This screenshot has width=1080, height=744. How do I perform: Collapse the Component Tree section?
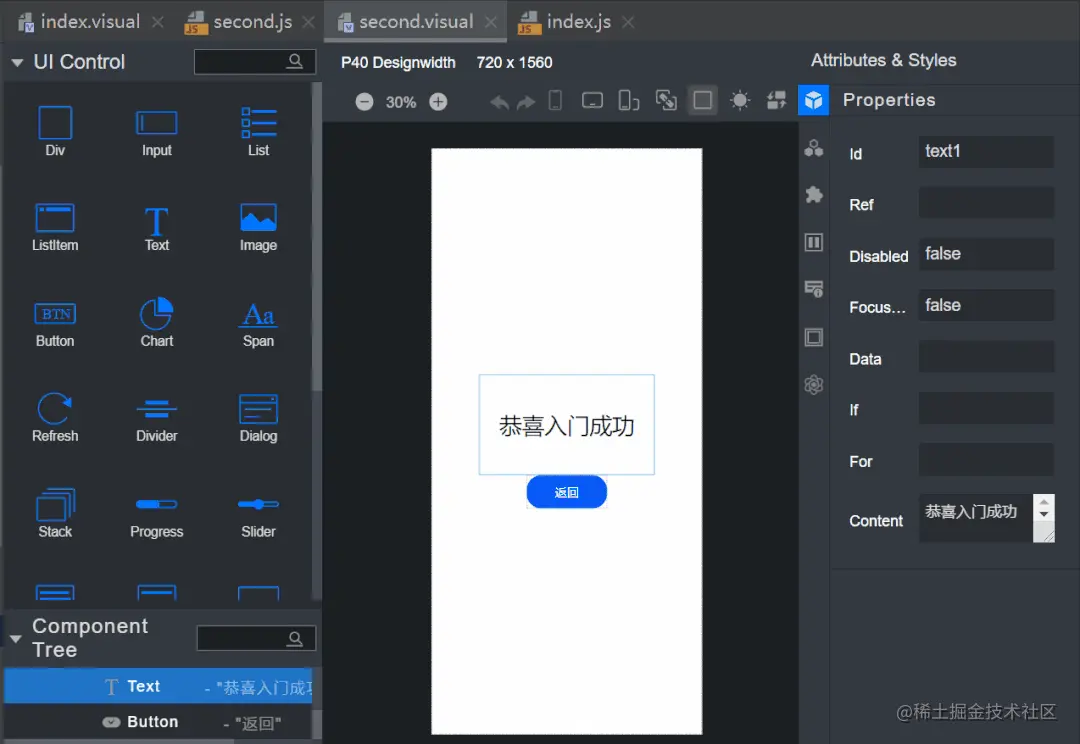click(16, 637)
